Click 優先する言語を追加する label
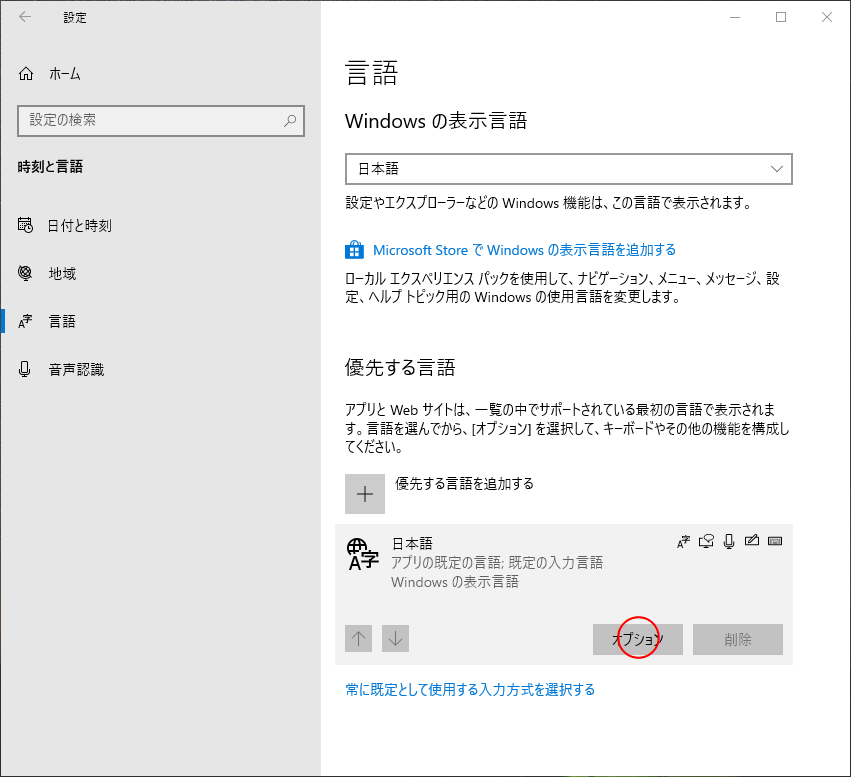This screenshot has width=851, height=777. pos(465,483)
